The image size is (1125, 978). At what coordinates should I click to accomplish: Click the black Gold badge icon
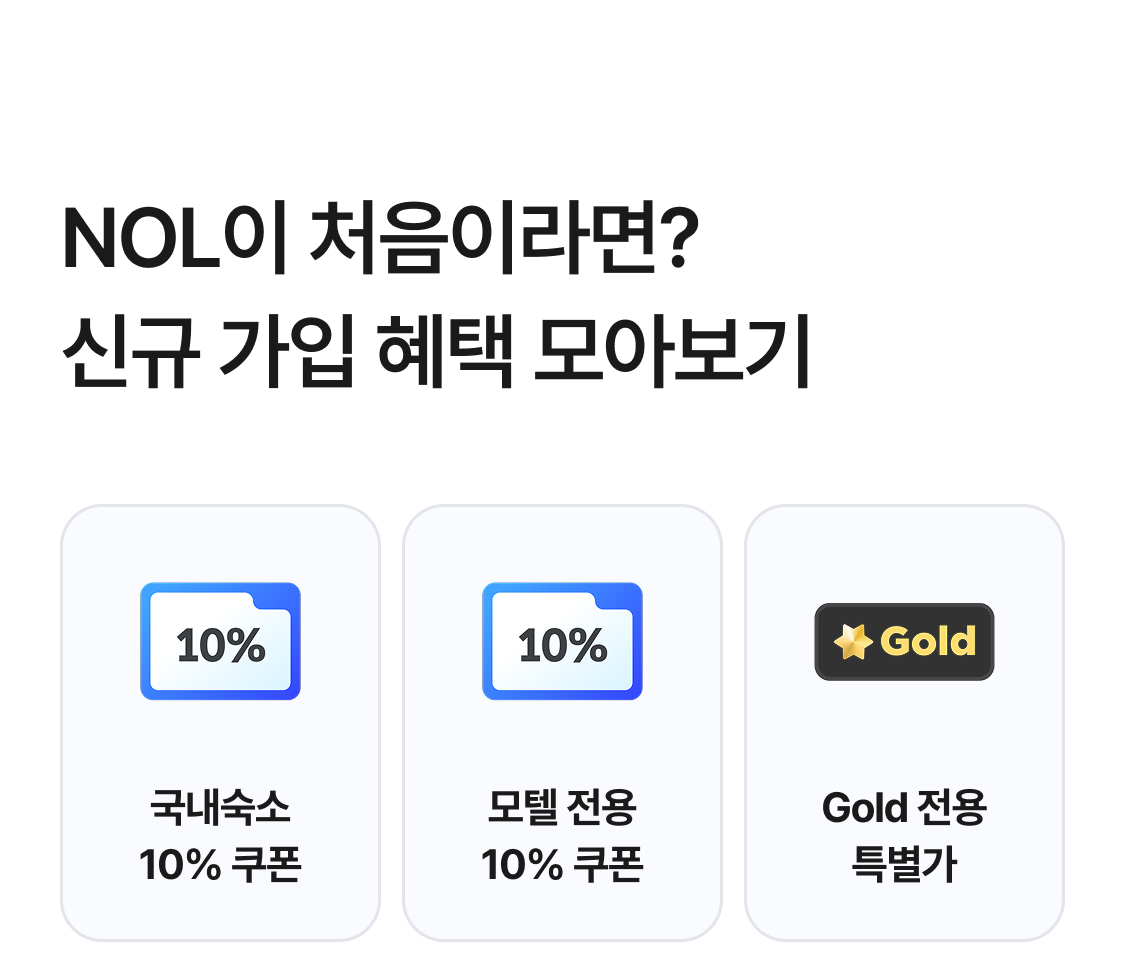[x=904, y=642]
